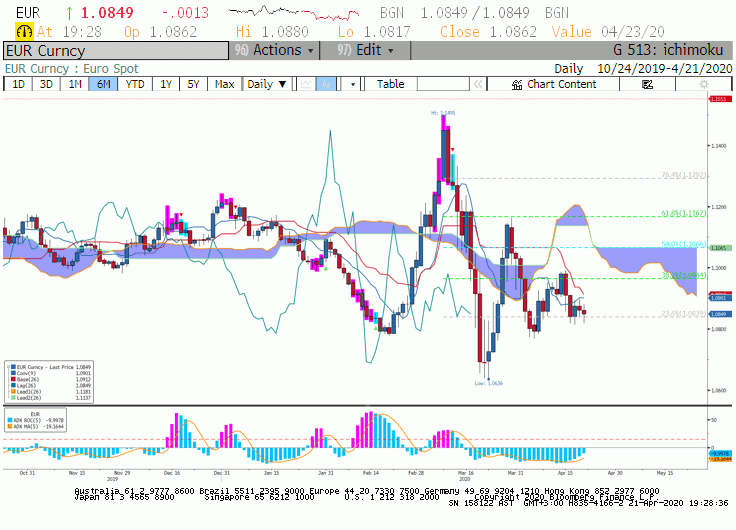Toggle the 6M range button
The height and width of the screenshot is (530, 736).
(103, 84)
